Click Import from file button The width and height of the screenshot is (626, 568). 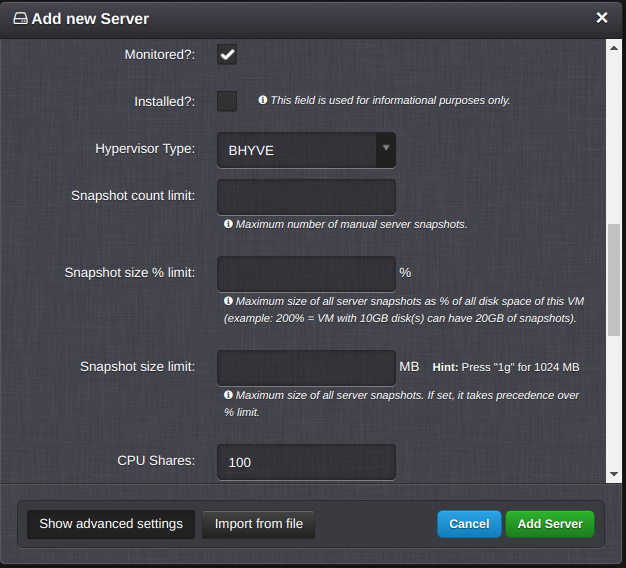tap(259, 524)
